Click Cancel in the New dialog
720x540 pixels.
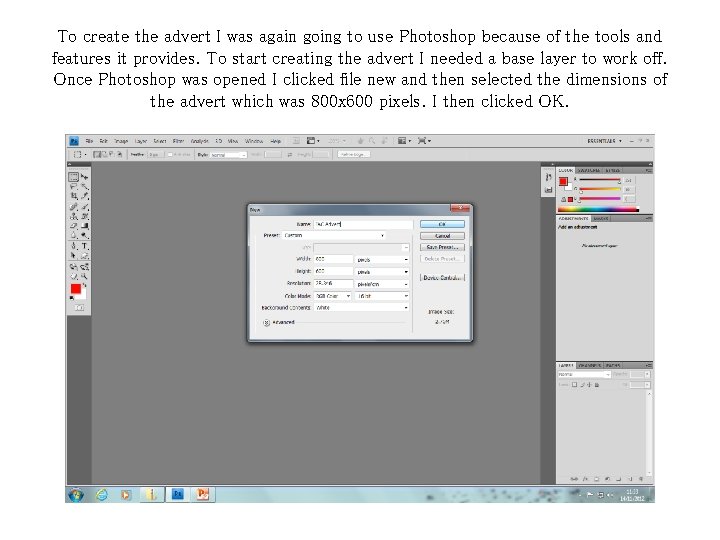tap(442, 236)
